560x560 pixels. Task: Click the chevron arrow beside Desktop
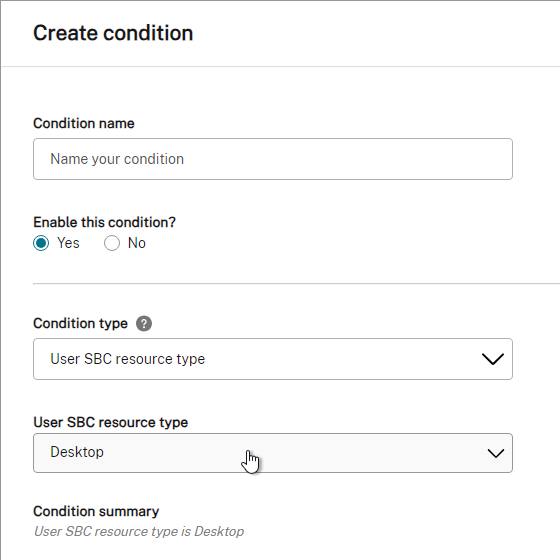coord(496,453)
